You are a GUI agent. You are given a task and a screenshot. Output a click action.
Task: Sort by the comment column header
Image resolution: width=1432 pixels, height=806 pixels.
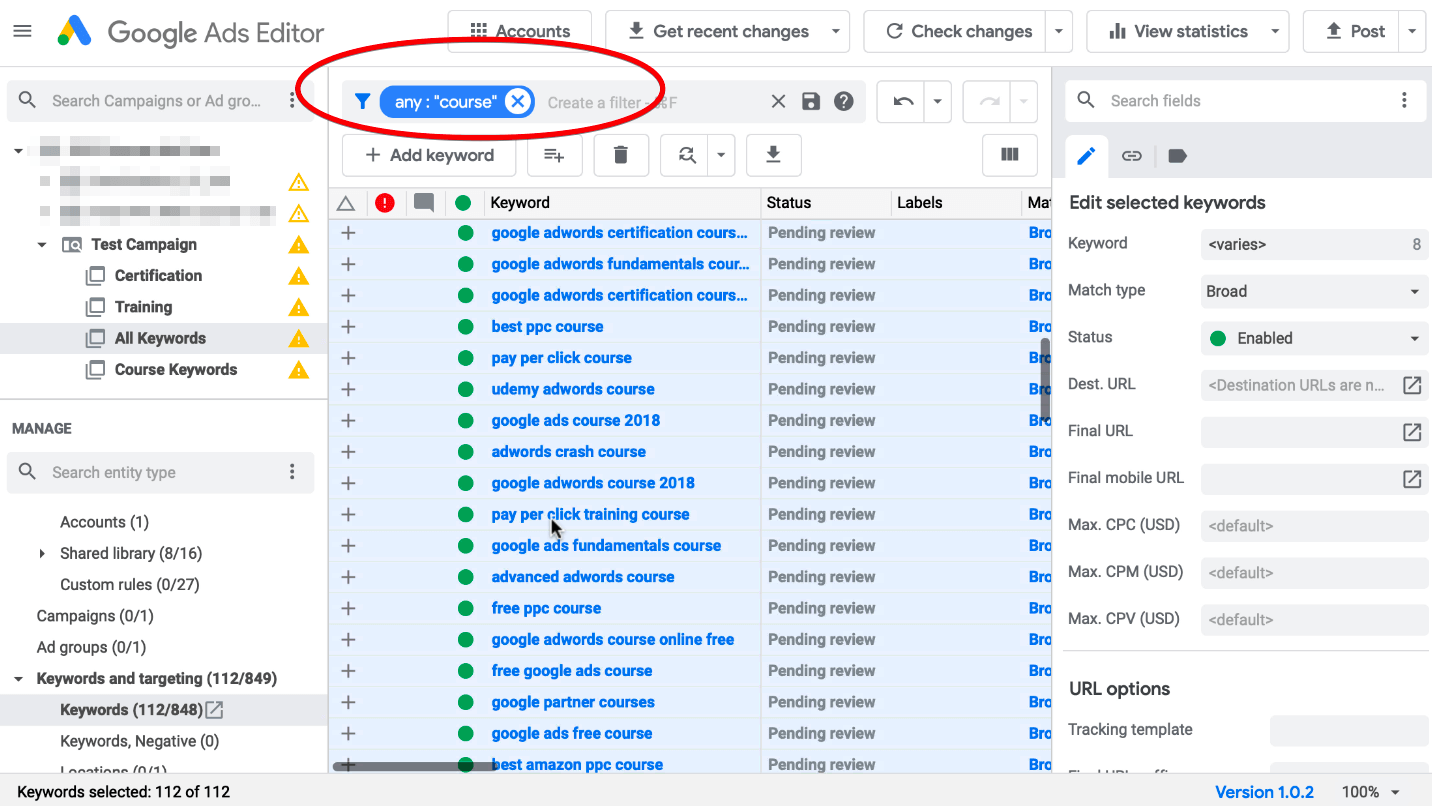coord(424,203)
